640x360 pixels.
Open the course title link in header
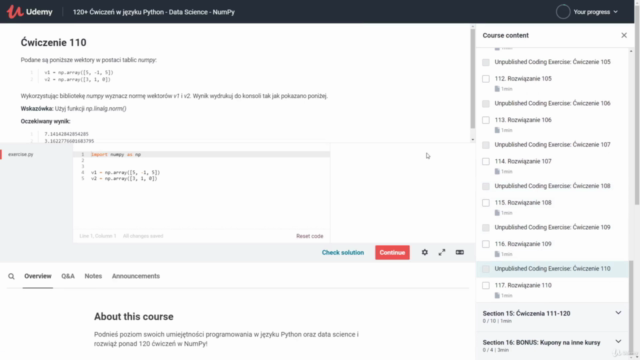pos(153,12)
